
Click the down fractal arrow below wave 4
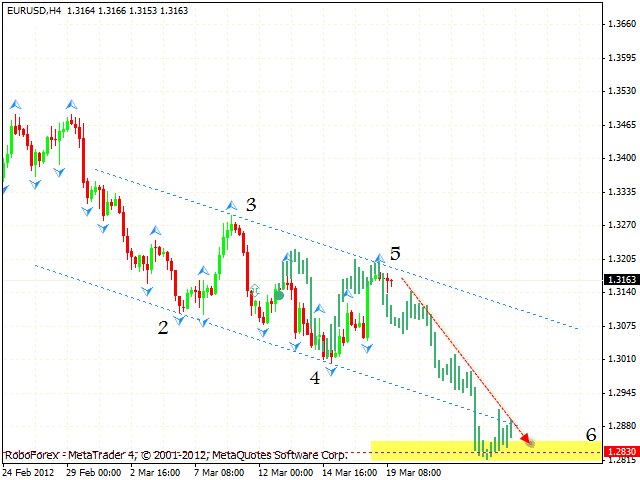(x=330, y=370)
